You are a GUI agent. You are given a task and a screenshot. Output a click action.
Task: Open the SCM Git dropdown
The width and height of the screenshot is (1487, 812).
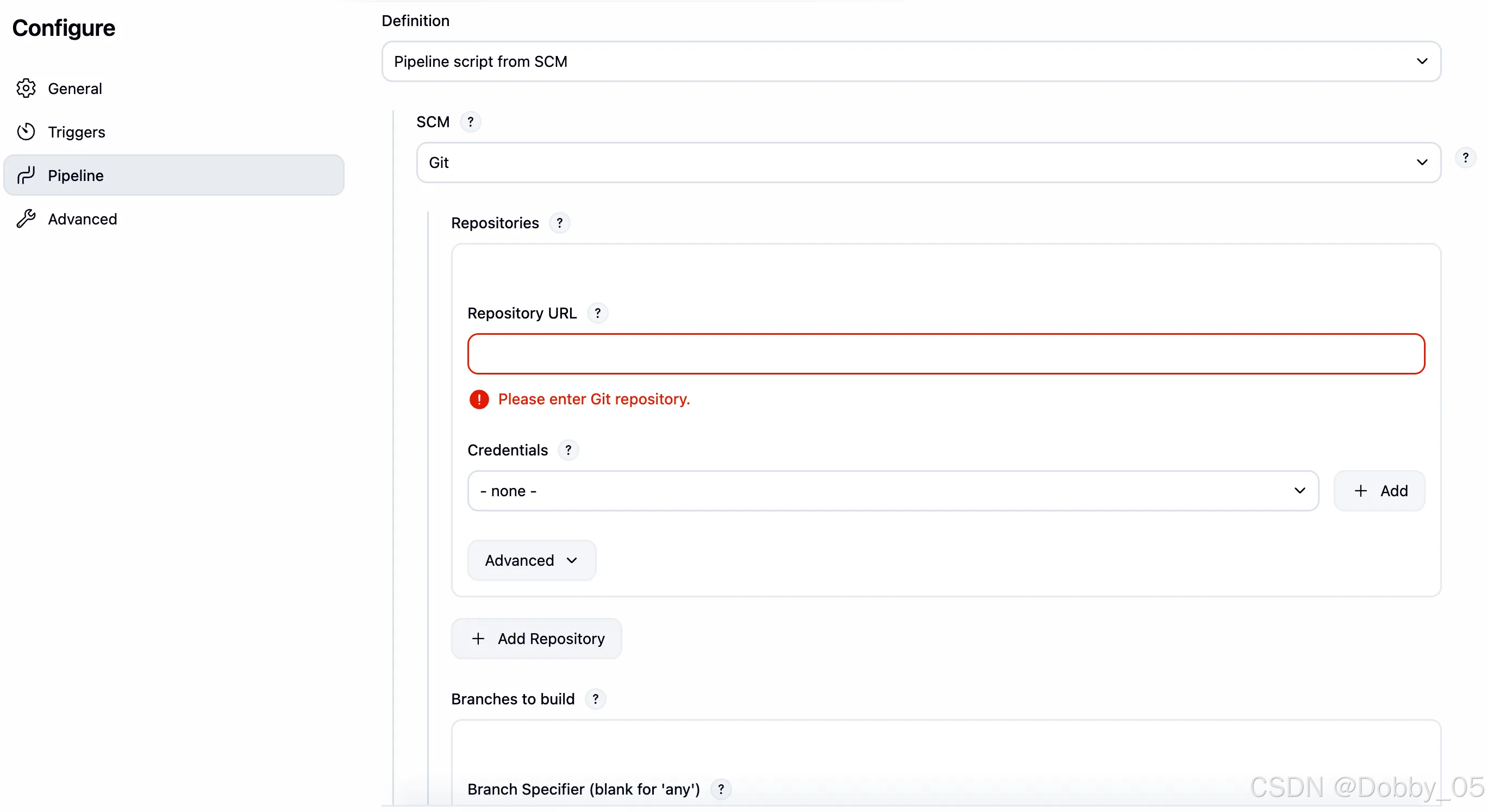coord(928,162)
